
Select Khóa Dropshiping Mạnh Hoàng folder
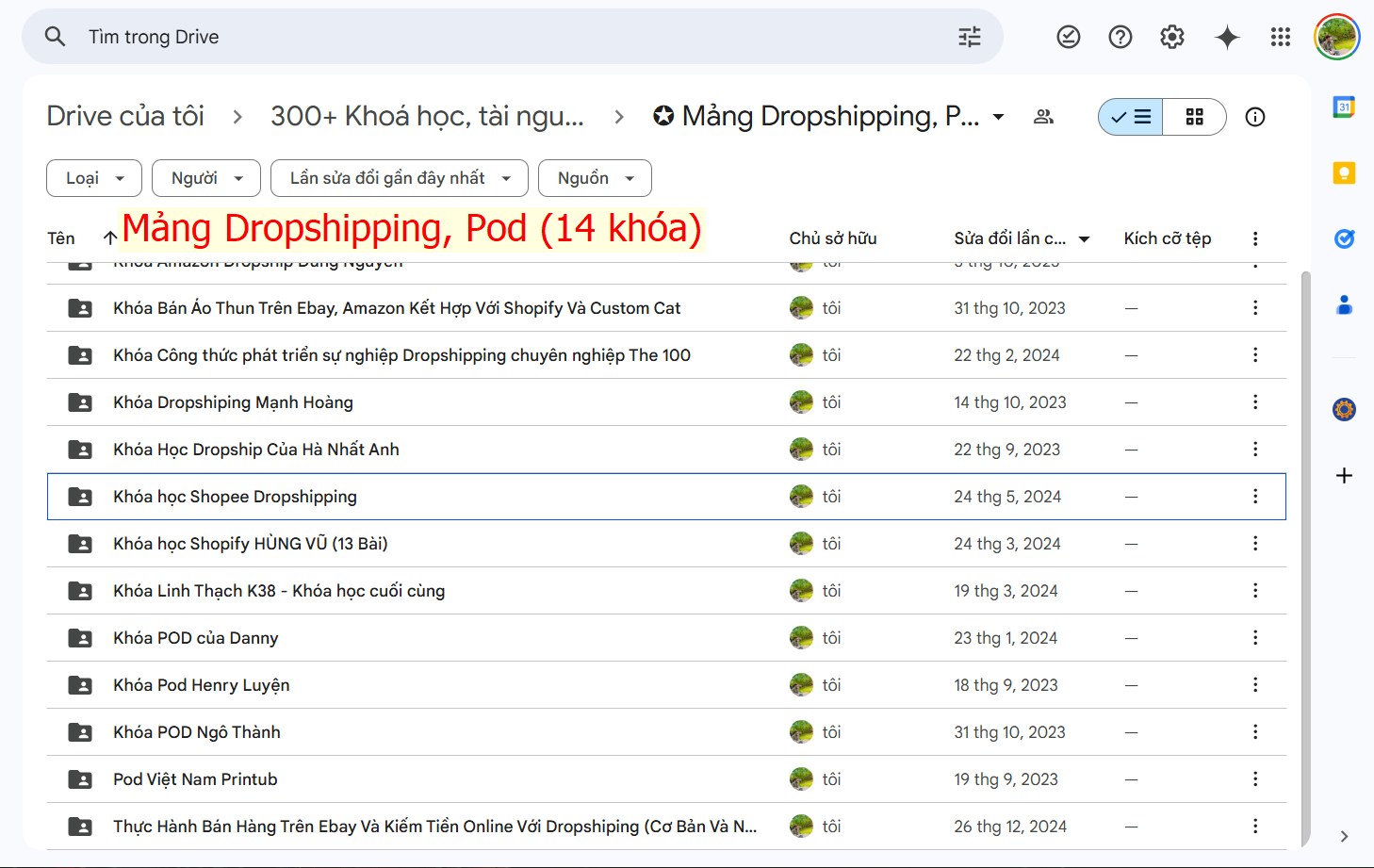pyautogui.click(x=666, y=402)
